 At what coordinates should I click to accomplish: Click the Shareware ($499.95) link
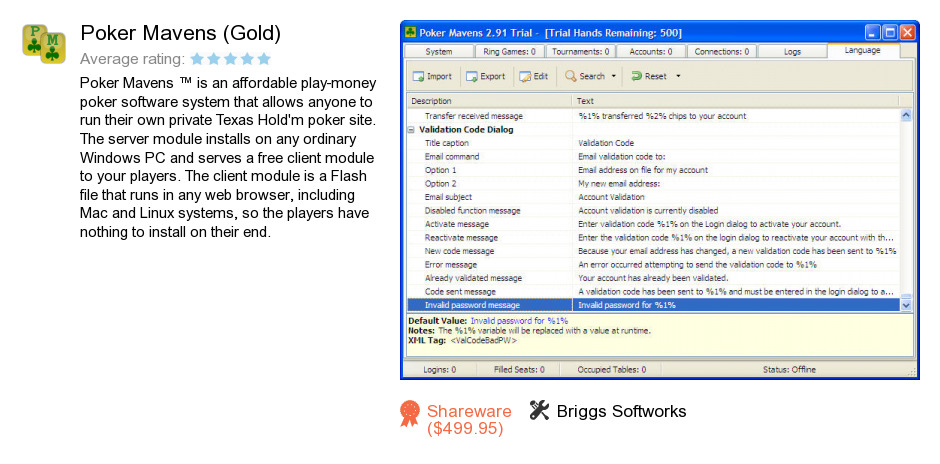pyautogui.click(x=469, y=420)
